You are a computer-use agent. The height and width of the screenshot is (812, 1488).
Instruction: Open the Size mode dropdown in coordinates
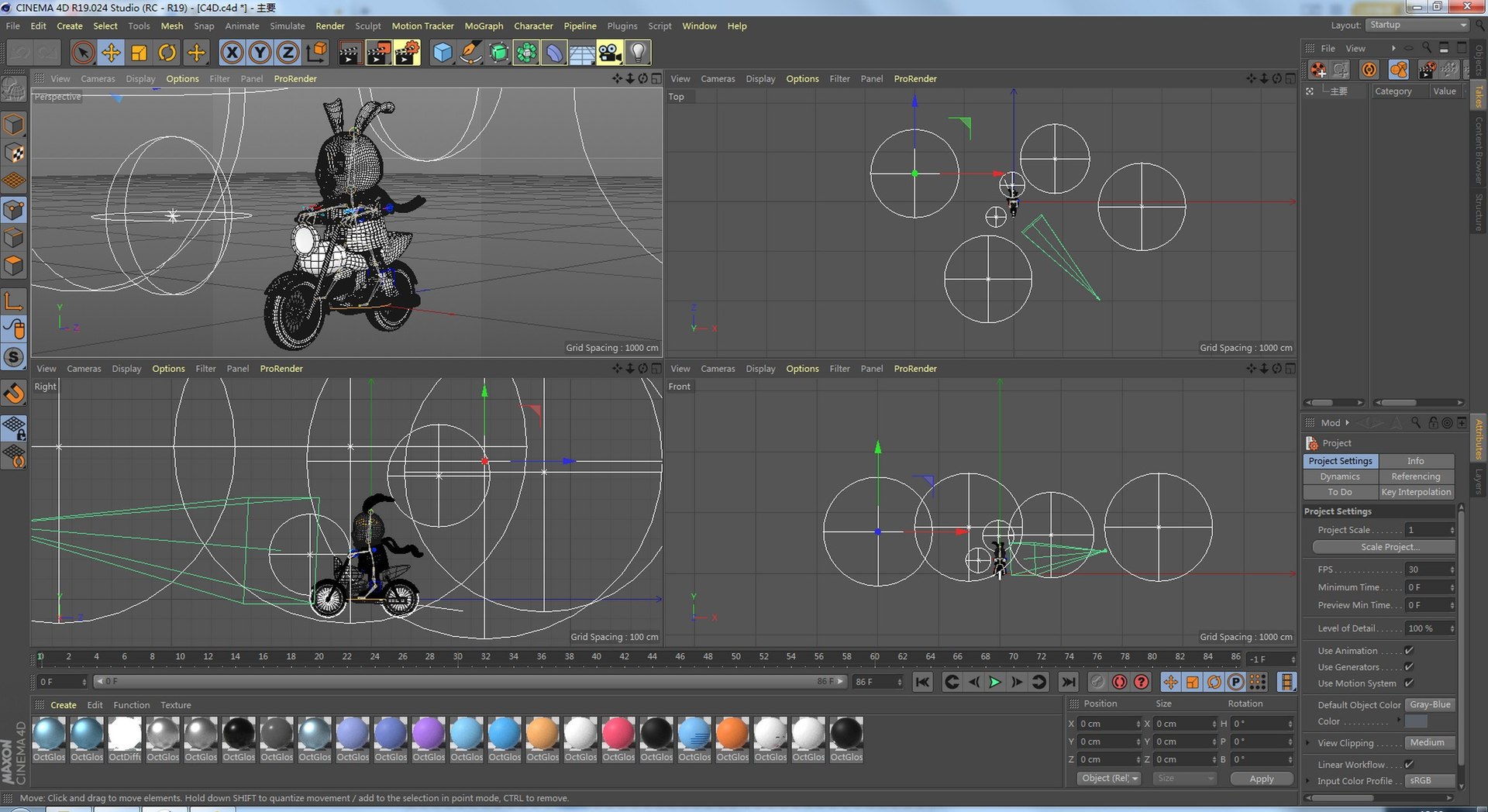coord(1184,779)
